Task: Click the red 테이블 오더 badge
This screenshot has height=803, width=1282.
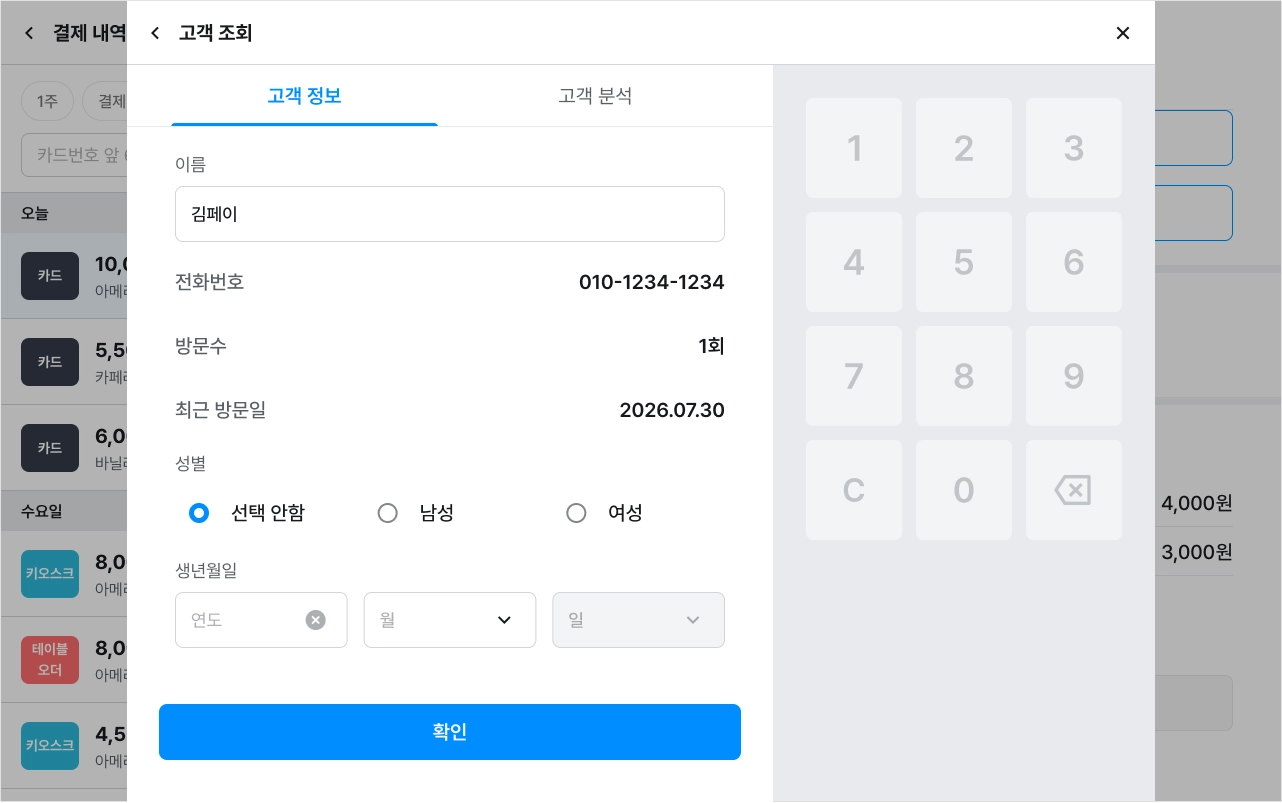Action: pyautogui.click(x=50, y=660)
